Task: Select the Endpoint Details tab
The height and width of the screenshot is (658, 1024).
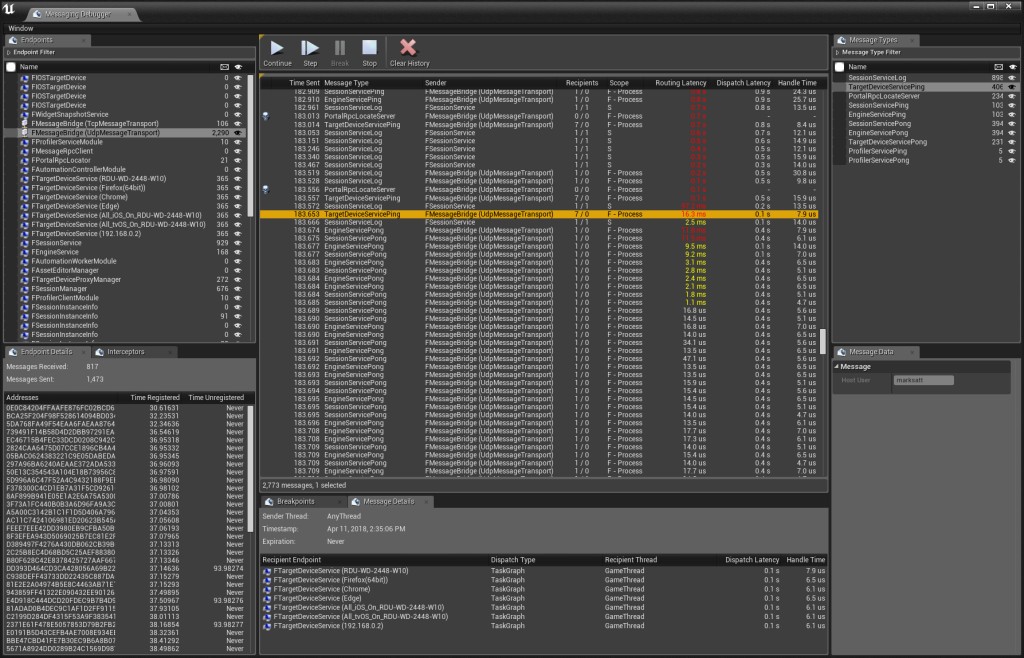Action: pos(46,351)
